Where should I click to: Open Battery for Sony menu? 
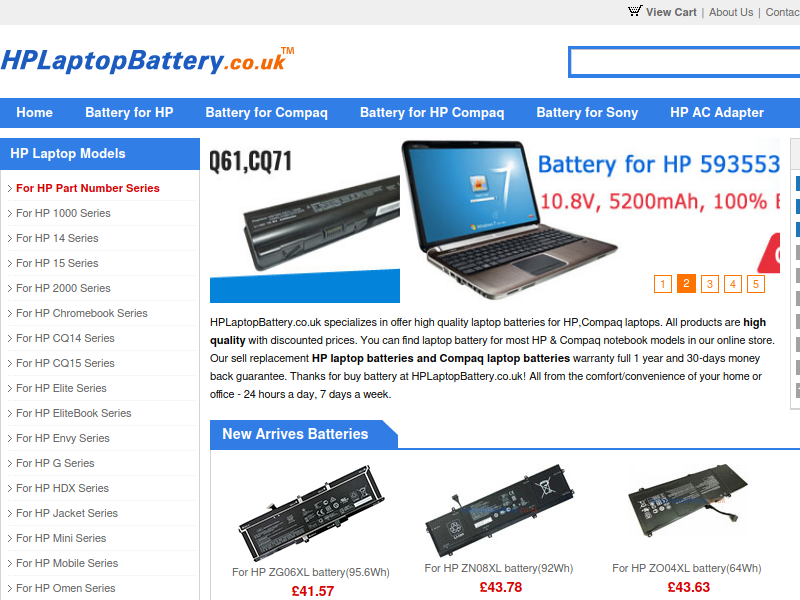coord(587,113)
